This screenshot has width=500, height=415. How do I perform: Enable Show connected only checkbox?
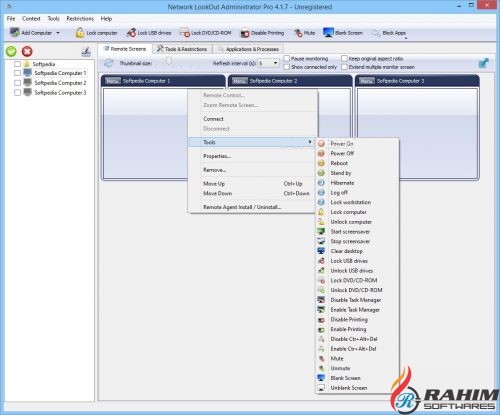(286, 67)
